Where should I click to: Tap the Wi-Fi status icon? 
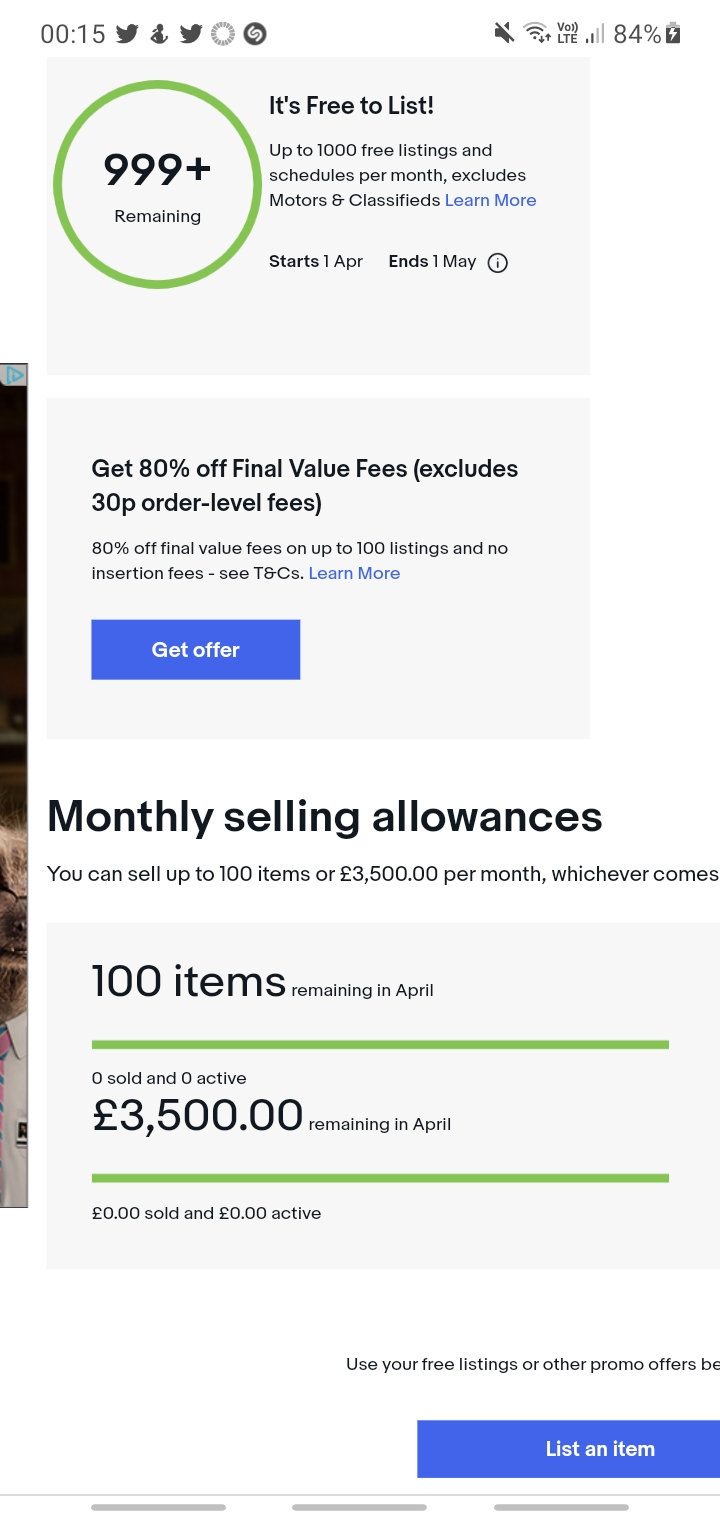538,34
